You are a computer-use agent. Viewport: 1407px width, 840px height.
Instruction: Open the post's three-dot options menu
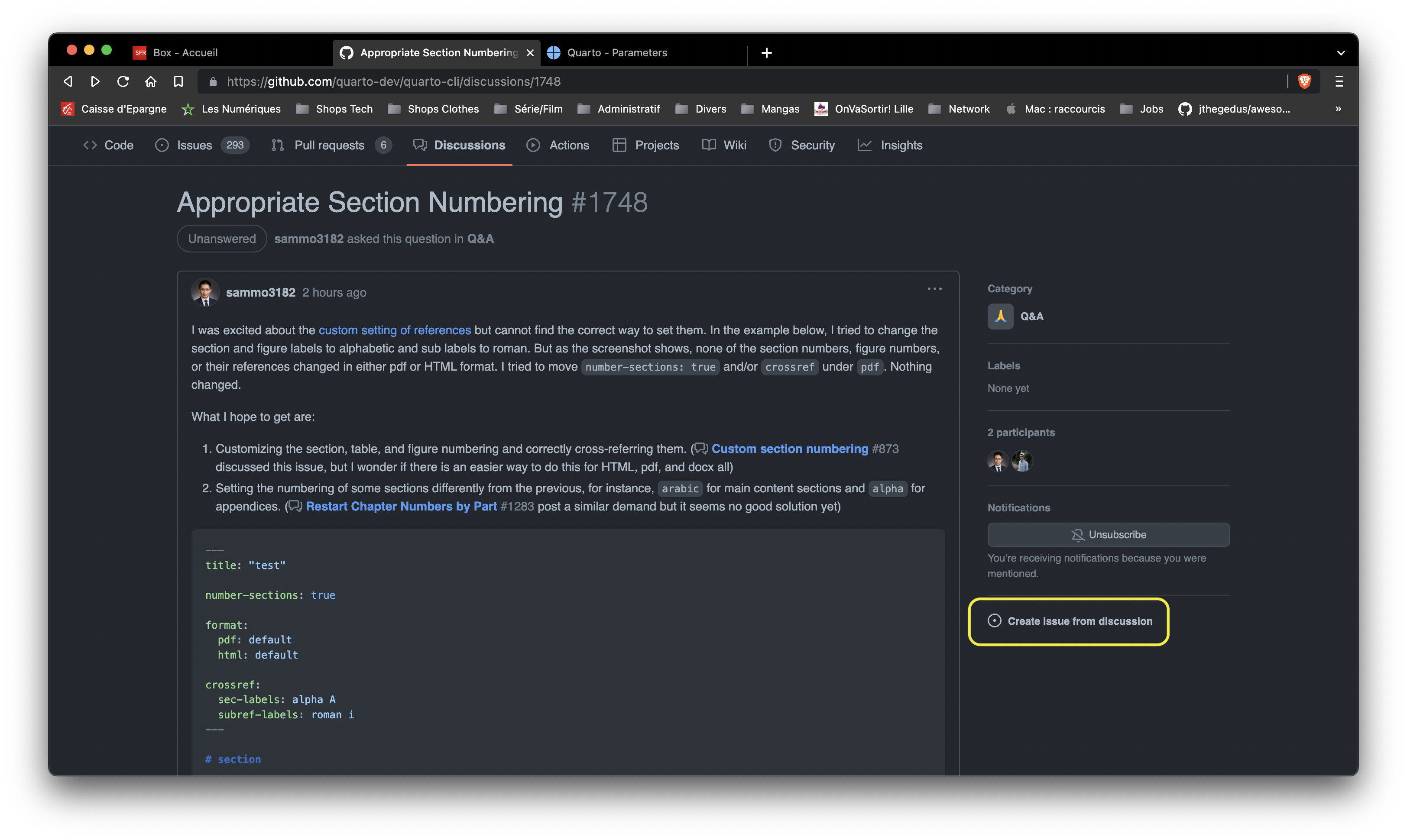[x=934, y=289]
